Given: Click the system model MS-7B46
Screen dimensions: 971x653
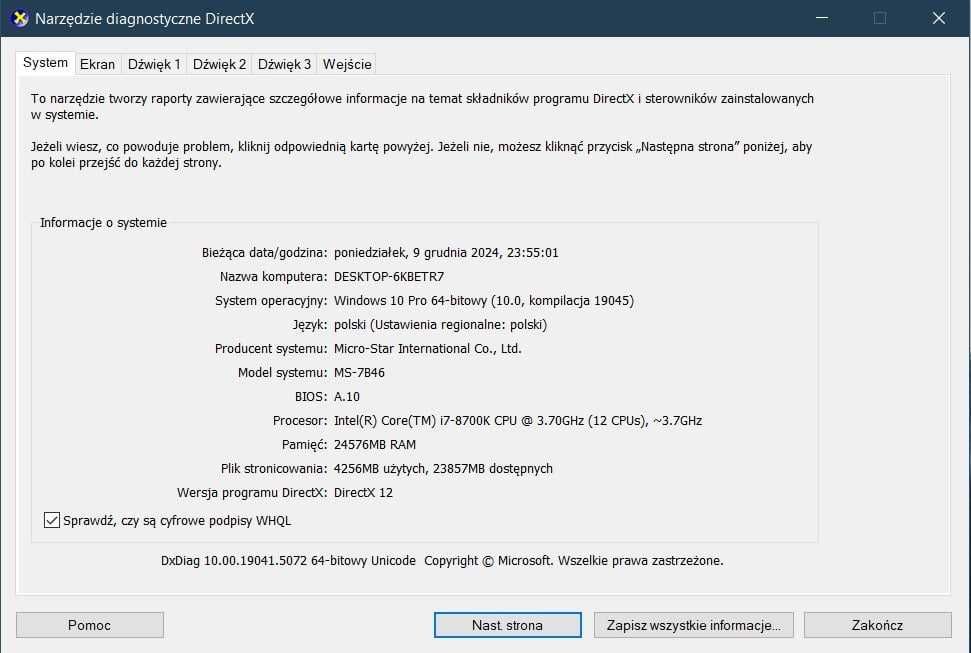Looking at the screenshot, I should [x=359, y=373].
